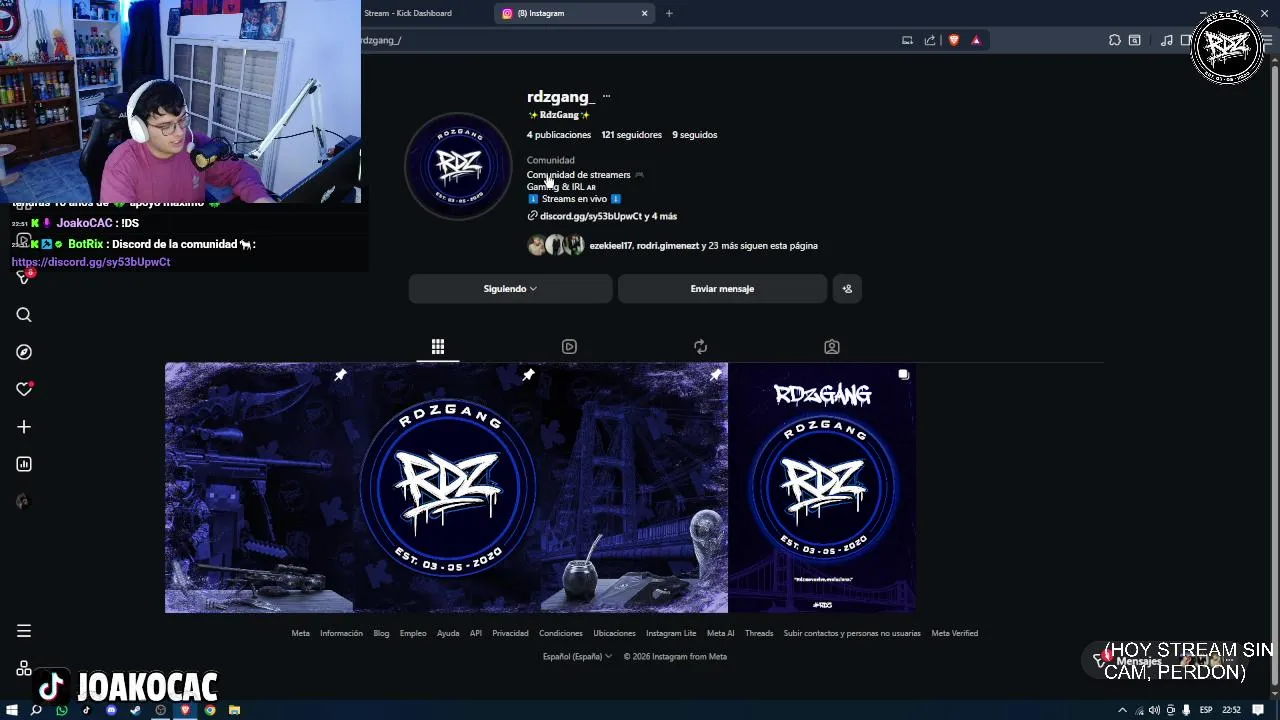Click the Create plus icon
1280x720 pixels.
coord(24,427)
